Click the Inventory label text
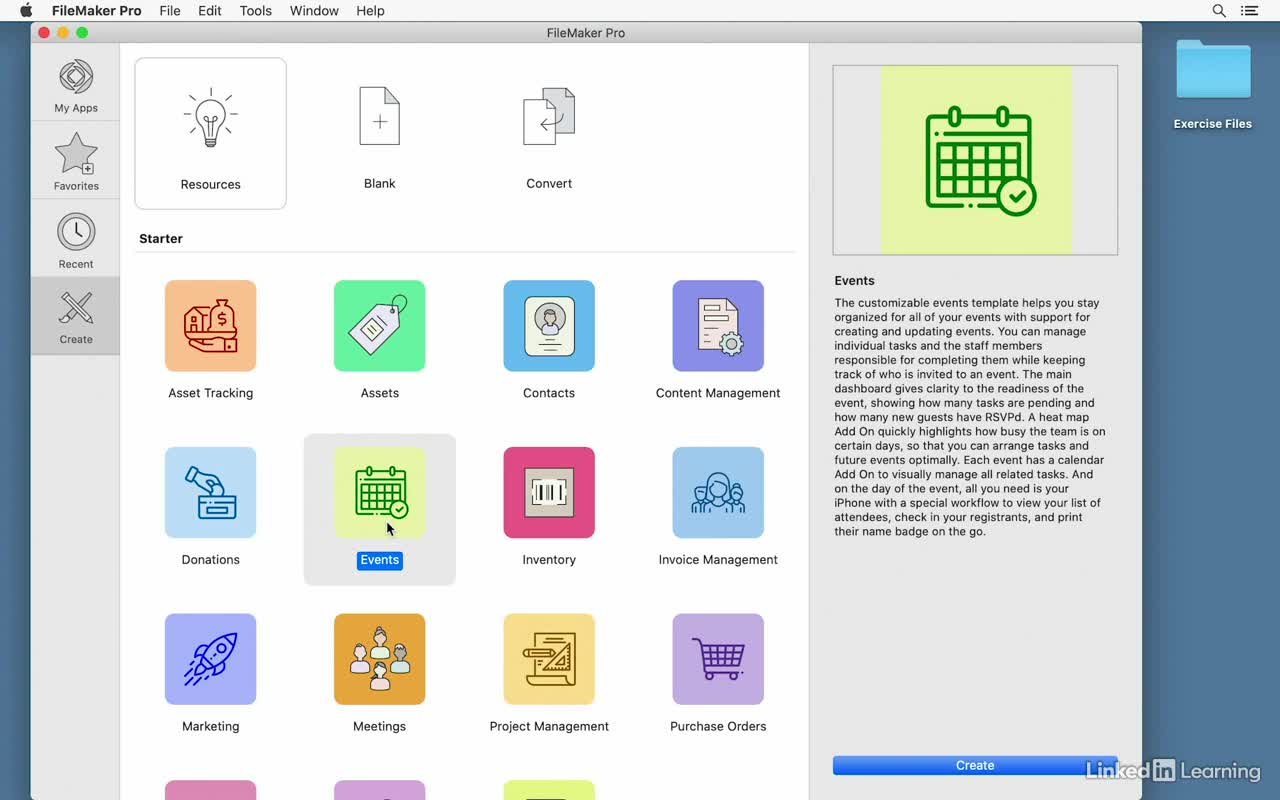Viewport: 1280px width, 800px height. point(549,560)
